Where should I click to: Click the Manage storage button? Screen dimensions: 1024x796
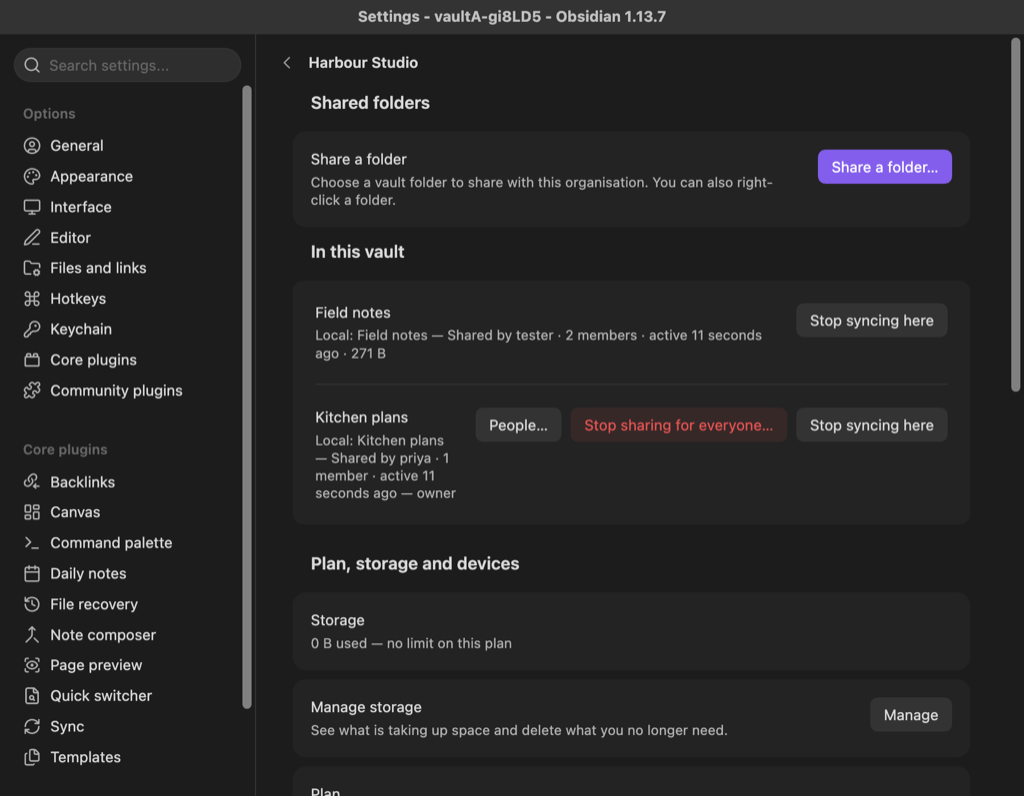910,715
